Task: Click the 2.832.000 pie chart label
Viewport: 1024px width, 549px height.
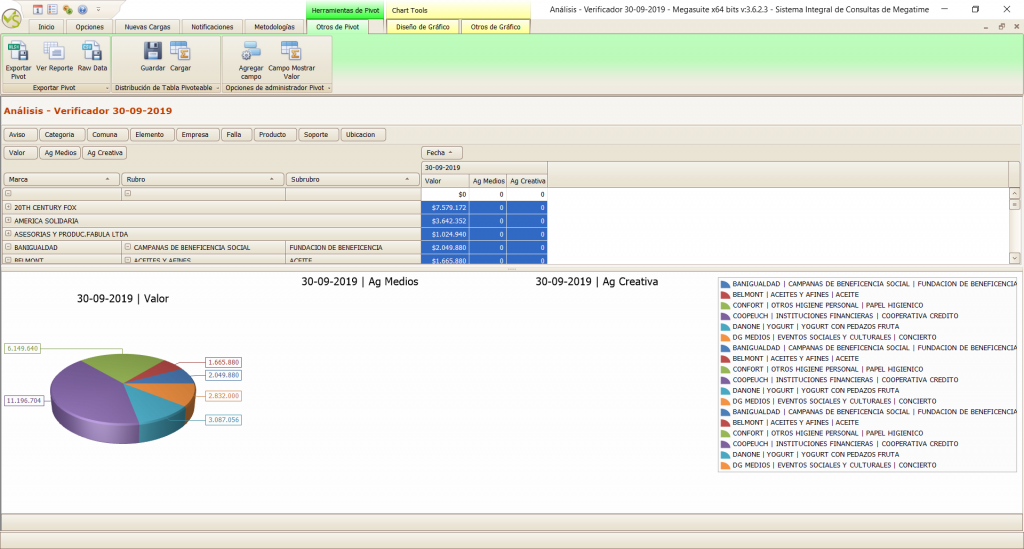Action: (223, 396)
